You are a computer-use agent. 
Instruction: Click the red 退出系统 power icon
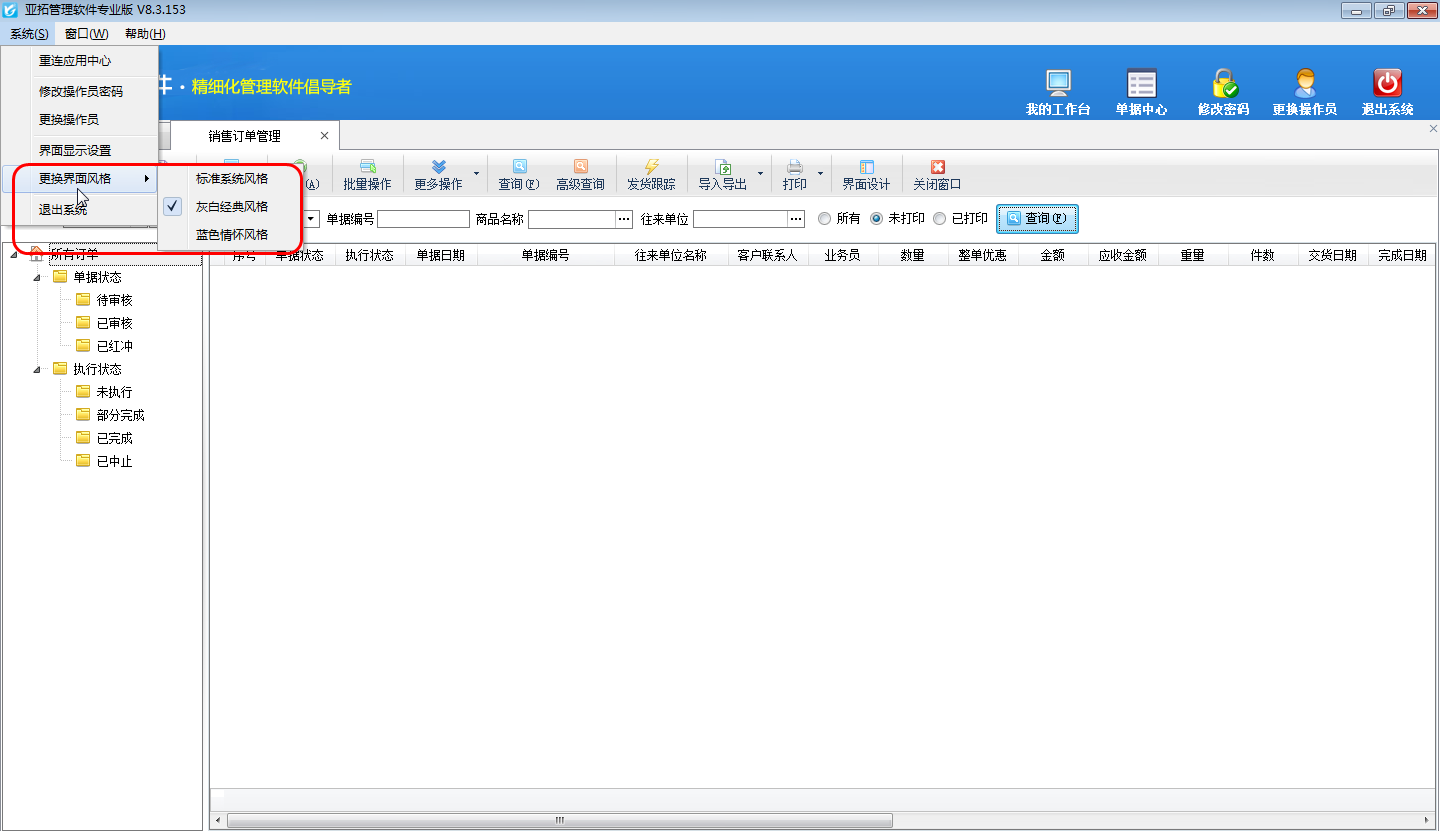(x=1387, y=84)
